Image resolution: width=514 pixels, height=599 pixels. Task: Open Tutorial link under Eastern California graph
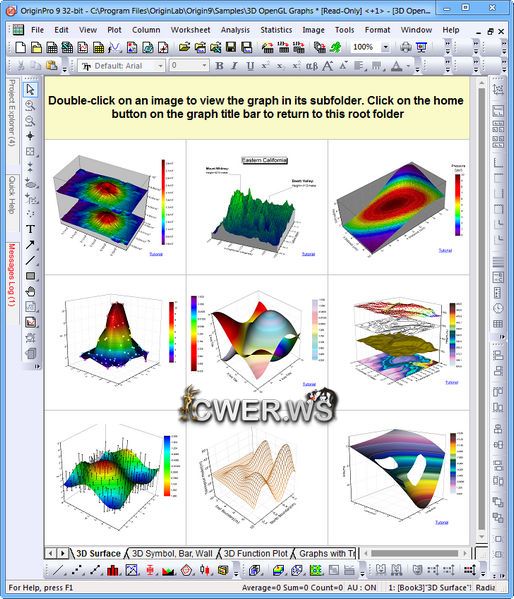pos(308,254)
